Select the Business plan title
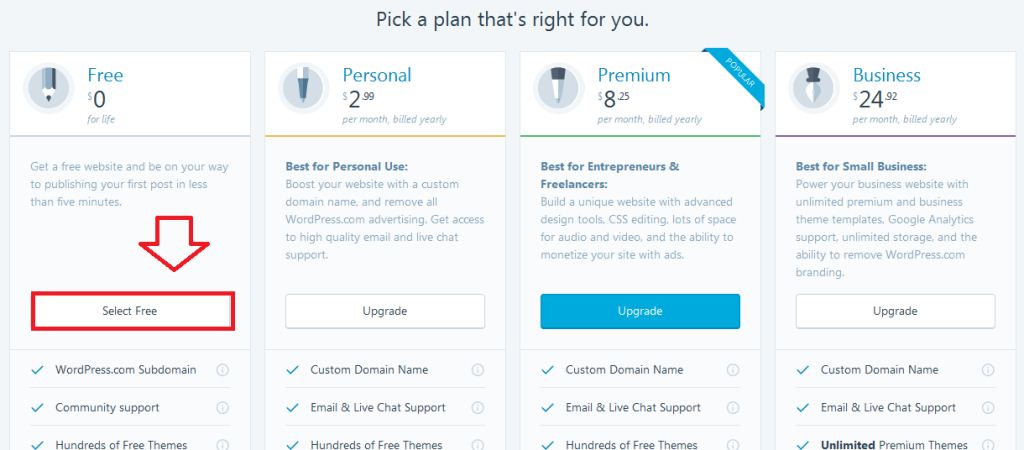1024x450 pixels. (x=886, y=75)
